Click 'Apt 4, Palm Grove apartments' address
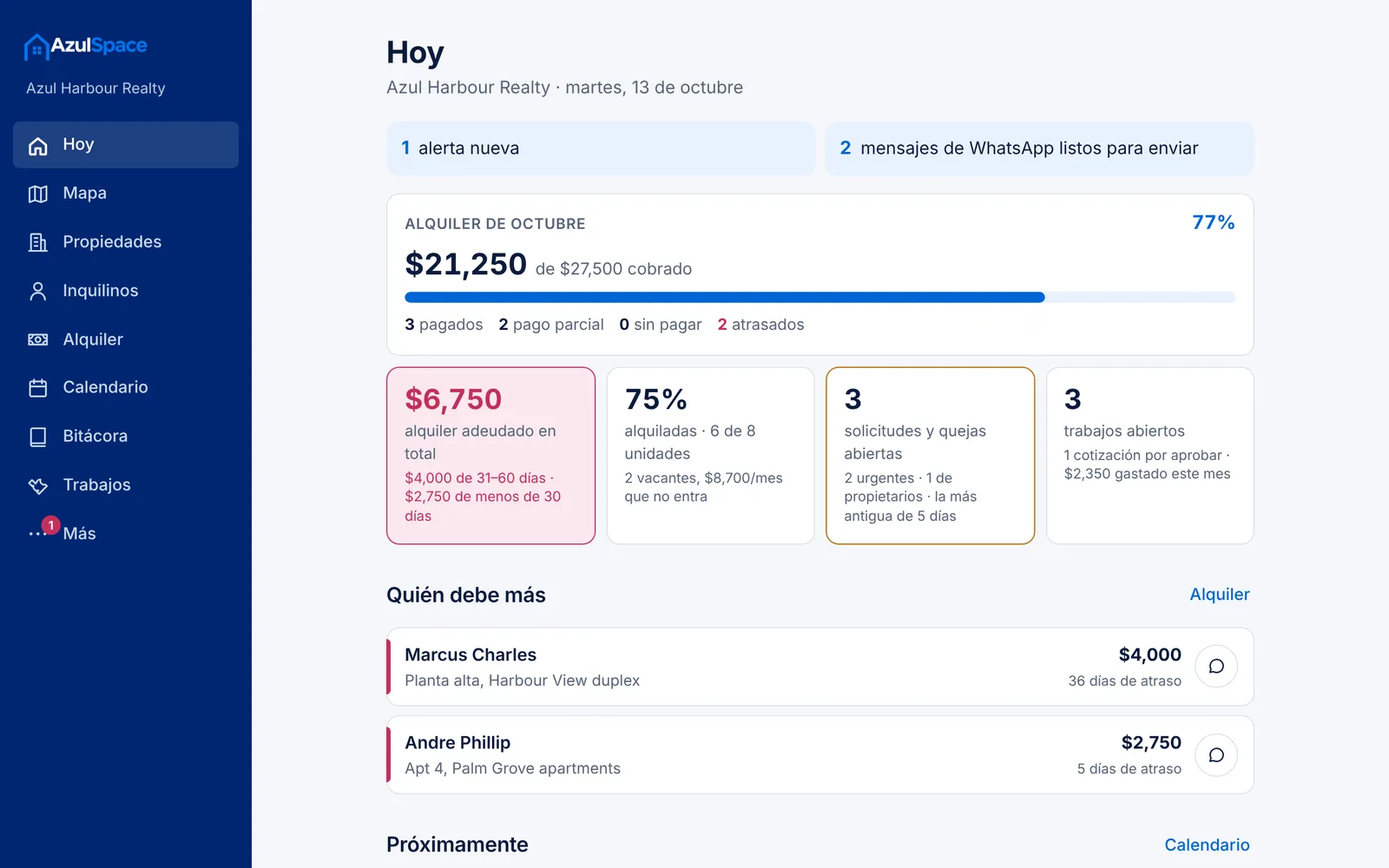 (x=512, y=769)
